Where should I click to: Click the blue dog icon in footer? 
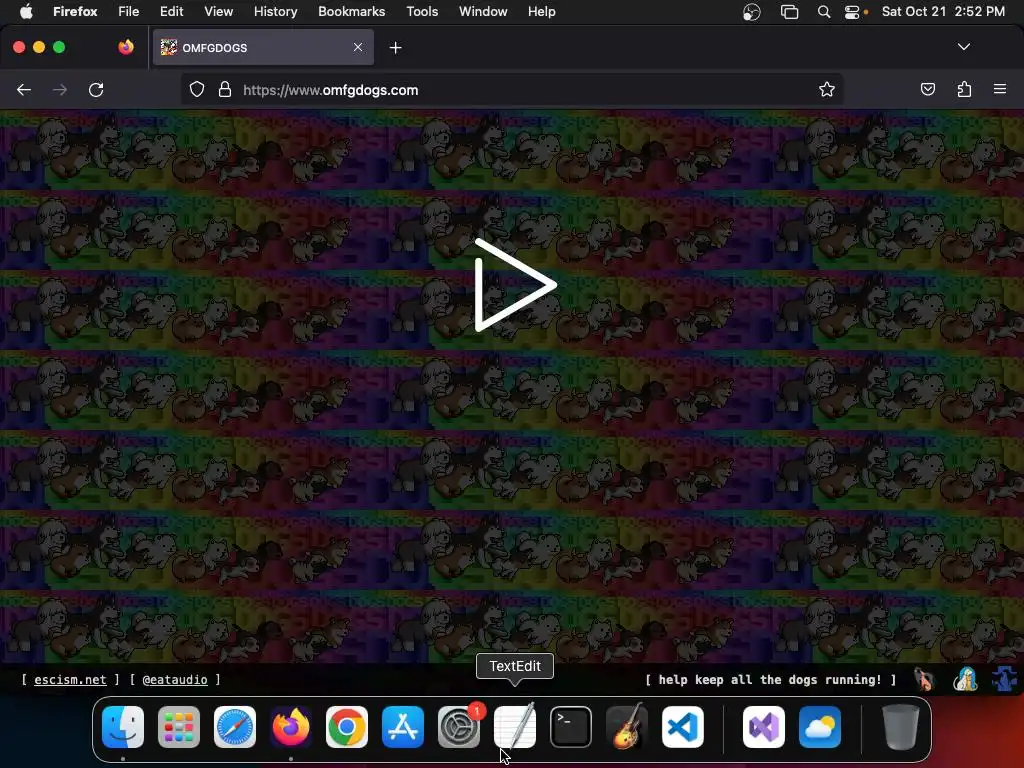click(x=1004, y=679)
